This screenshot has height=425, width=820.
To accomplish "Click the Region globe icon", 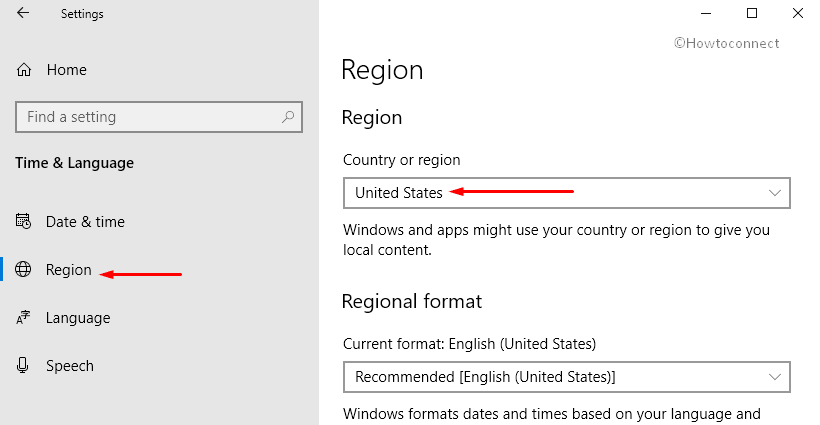I will tap(23, 269).
